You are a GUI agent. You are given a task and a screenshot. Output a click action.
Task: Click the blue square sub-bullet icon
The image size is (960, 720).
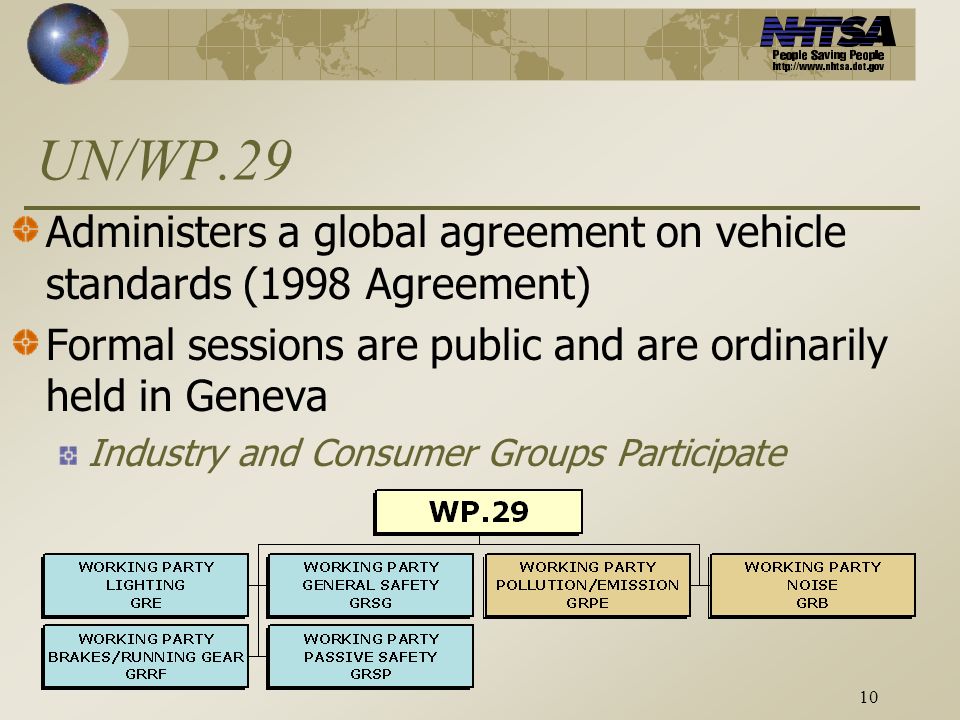coord(69,456)
